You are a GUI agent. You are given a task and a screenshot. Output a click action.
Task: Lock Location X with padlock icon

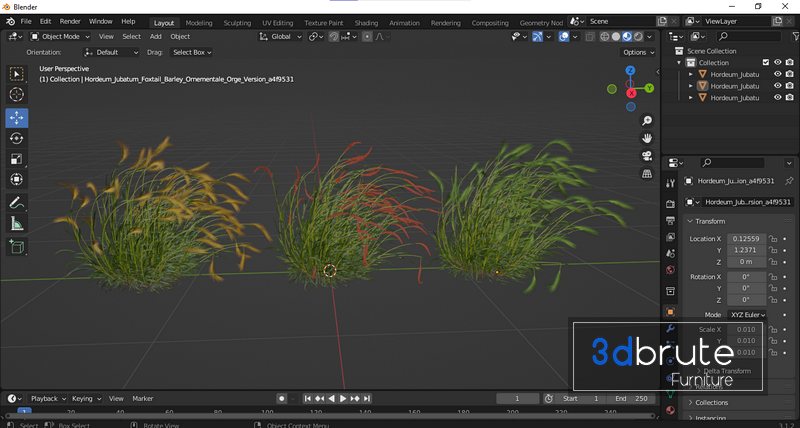point(773,239)
